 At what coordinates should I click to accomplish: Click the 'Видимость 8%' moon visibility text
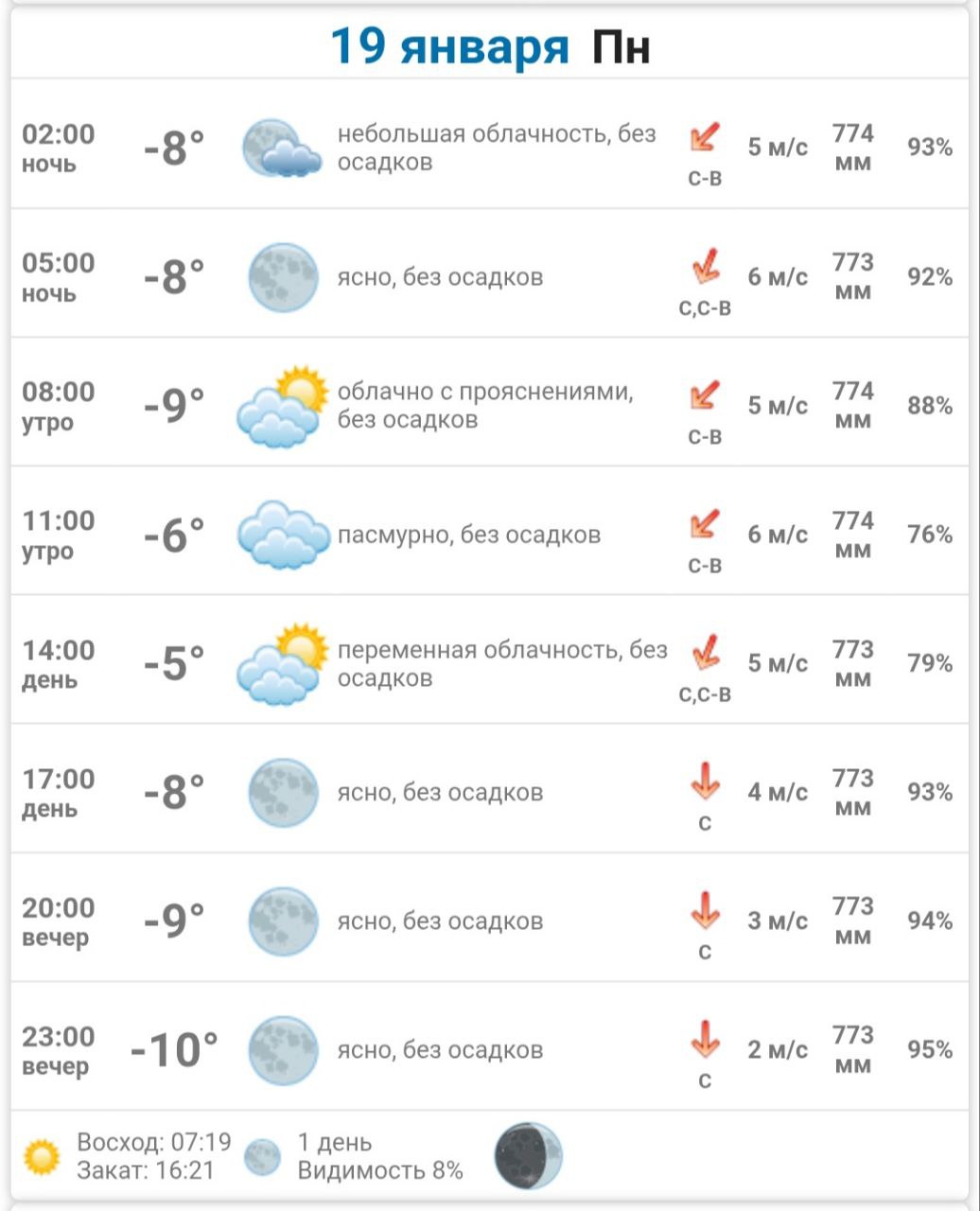[380, 1170]
